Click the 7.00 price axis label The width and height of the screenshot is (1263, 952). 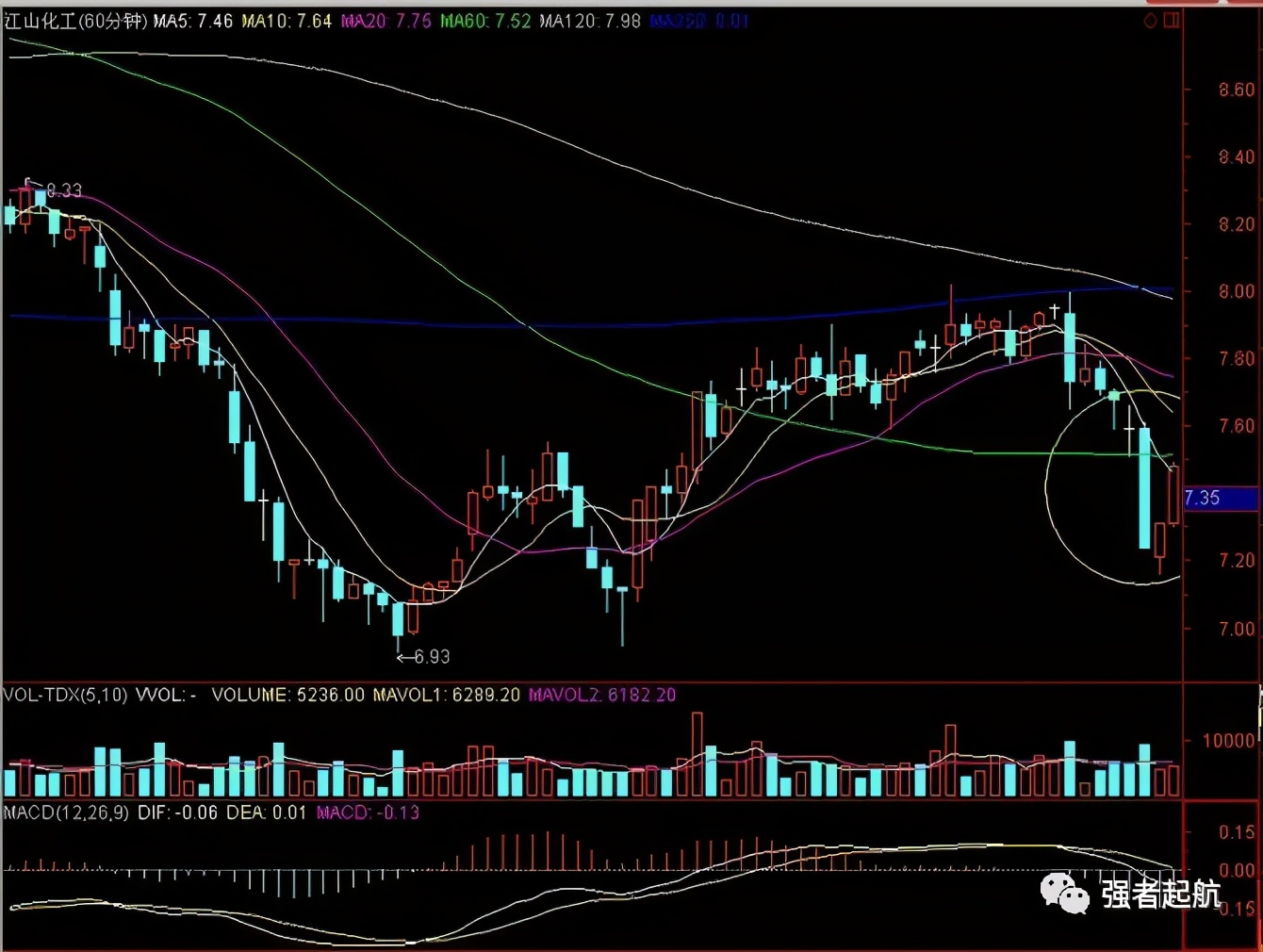tap(1237, 629)
